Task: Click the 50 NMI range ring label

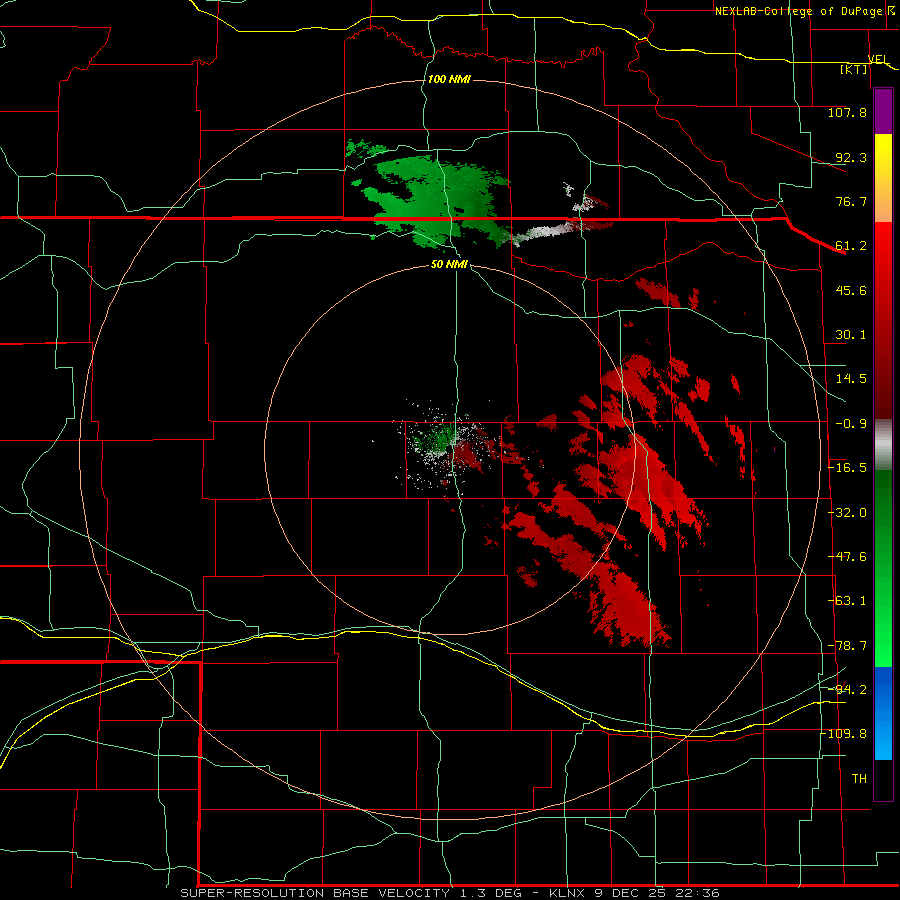Action: [x=449, y=264]
